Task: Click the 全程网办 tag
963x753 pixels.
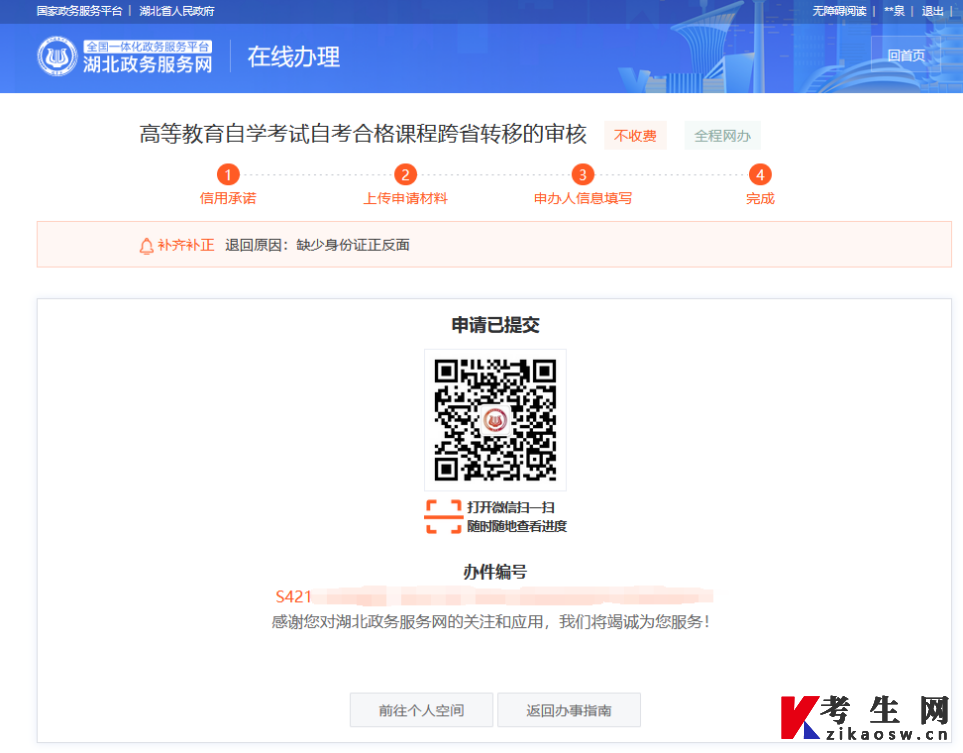Action: click(x=722, y=136)
